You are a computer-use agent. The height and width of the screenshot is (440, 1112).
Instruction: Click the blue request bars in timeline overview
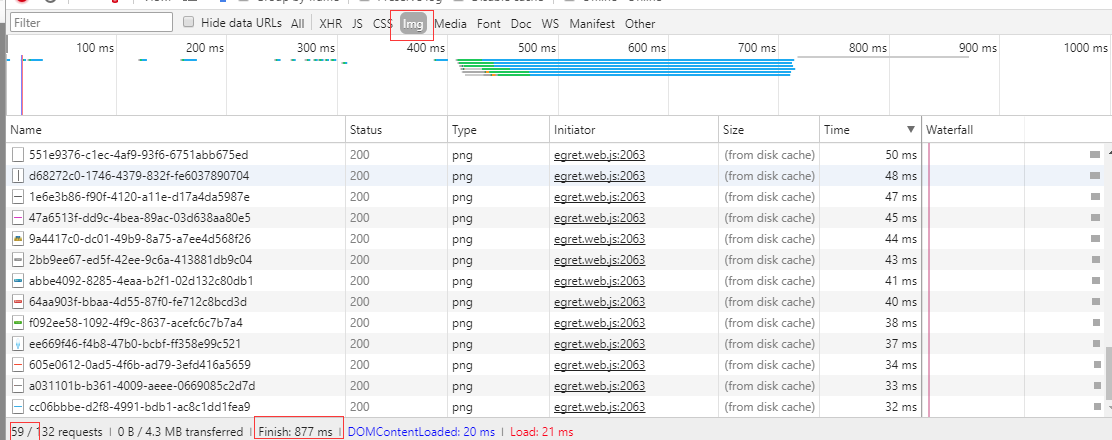click(x=625, y=66)
